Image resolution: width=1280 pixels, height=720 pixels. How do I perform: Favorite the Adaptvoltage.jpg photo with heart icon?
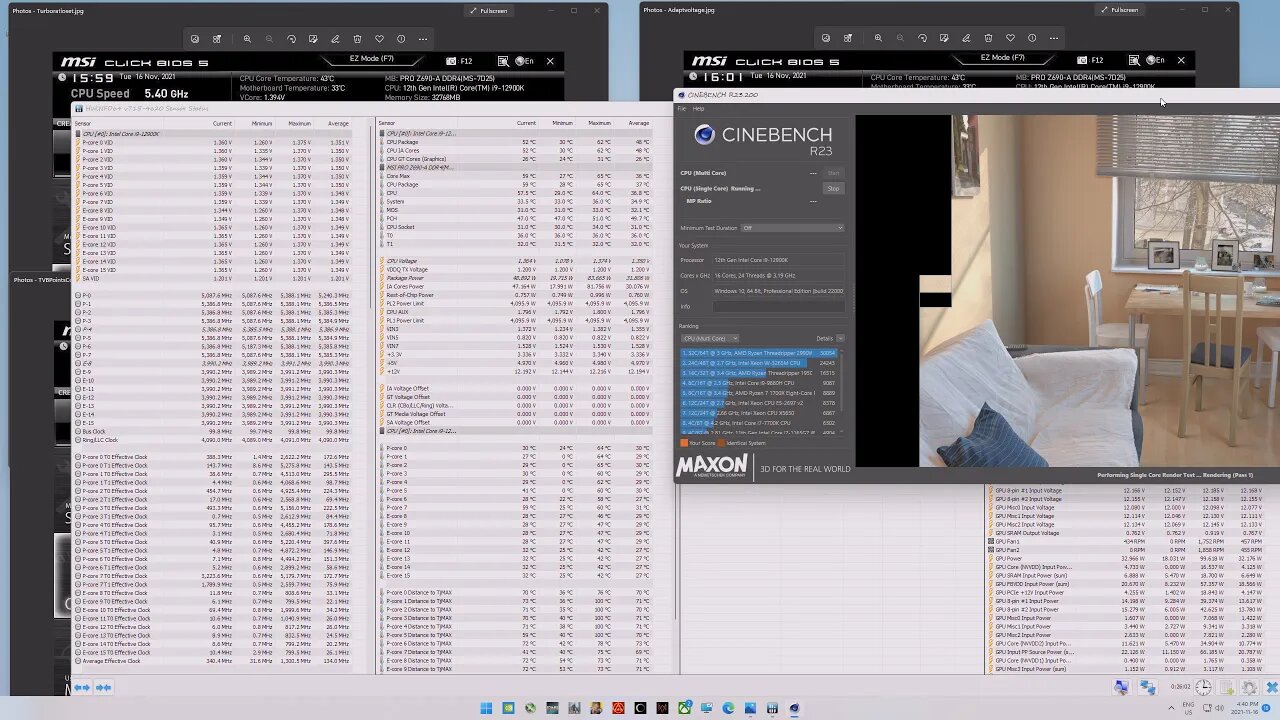(x=1010, y=39)
